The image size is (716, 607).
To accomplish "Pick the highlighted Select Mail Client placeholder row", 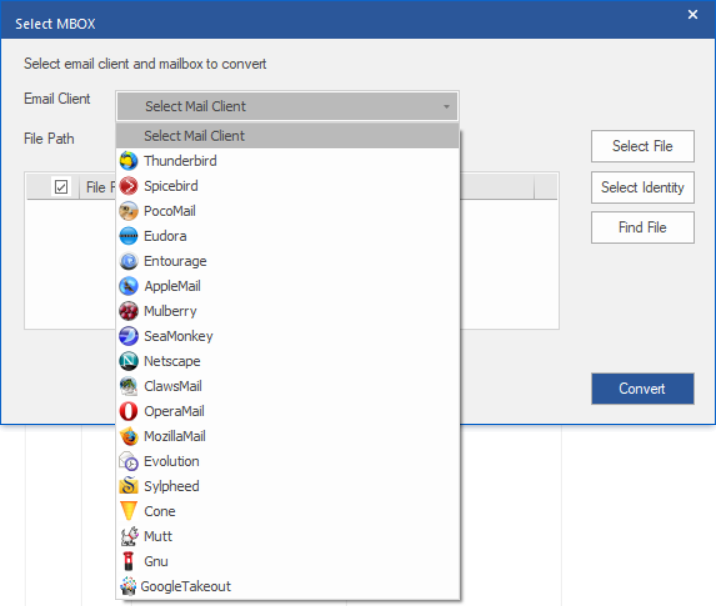I will click(288, 136).
